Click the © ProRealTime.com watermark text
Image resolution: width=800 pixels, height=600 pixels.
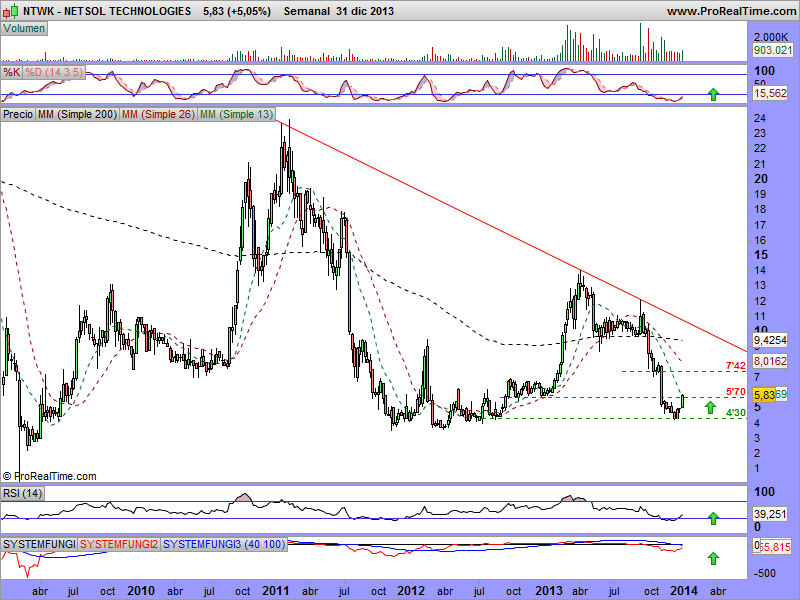pos(49,476)
